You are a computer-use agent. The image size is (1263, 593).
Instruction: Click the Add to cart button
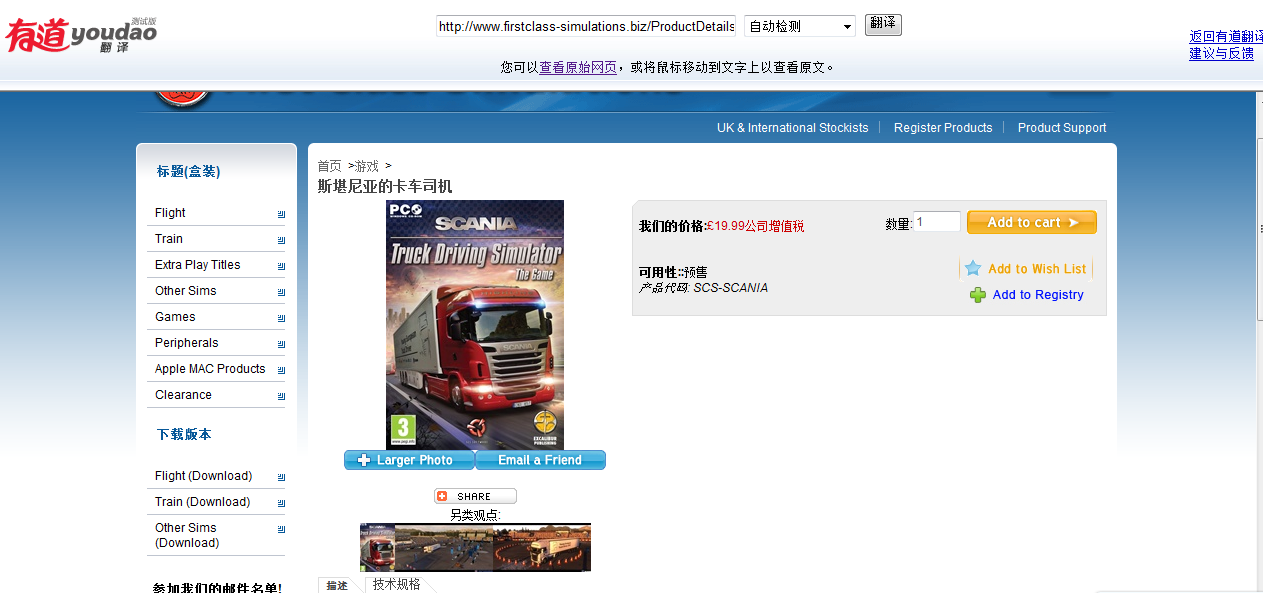(1032, 222)
